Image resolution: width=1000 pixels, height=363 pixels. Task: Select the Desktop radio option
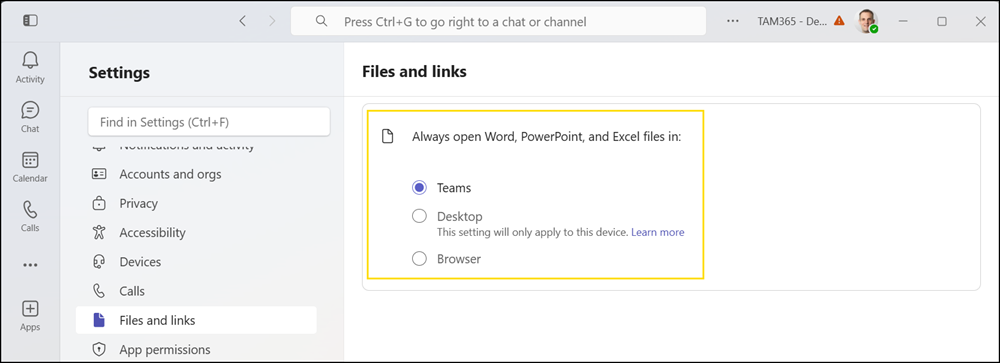pos(419,216)
